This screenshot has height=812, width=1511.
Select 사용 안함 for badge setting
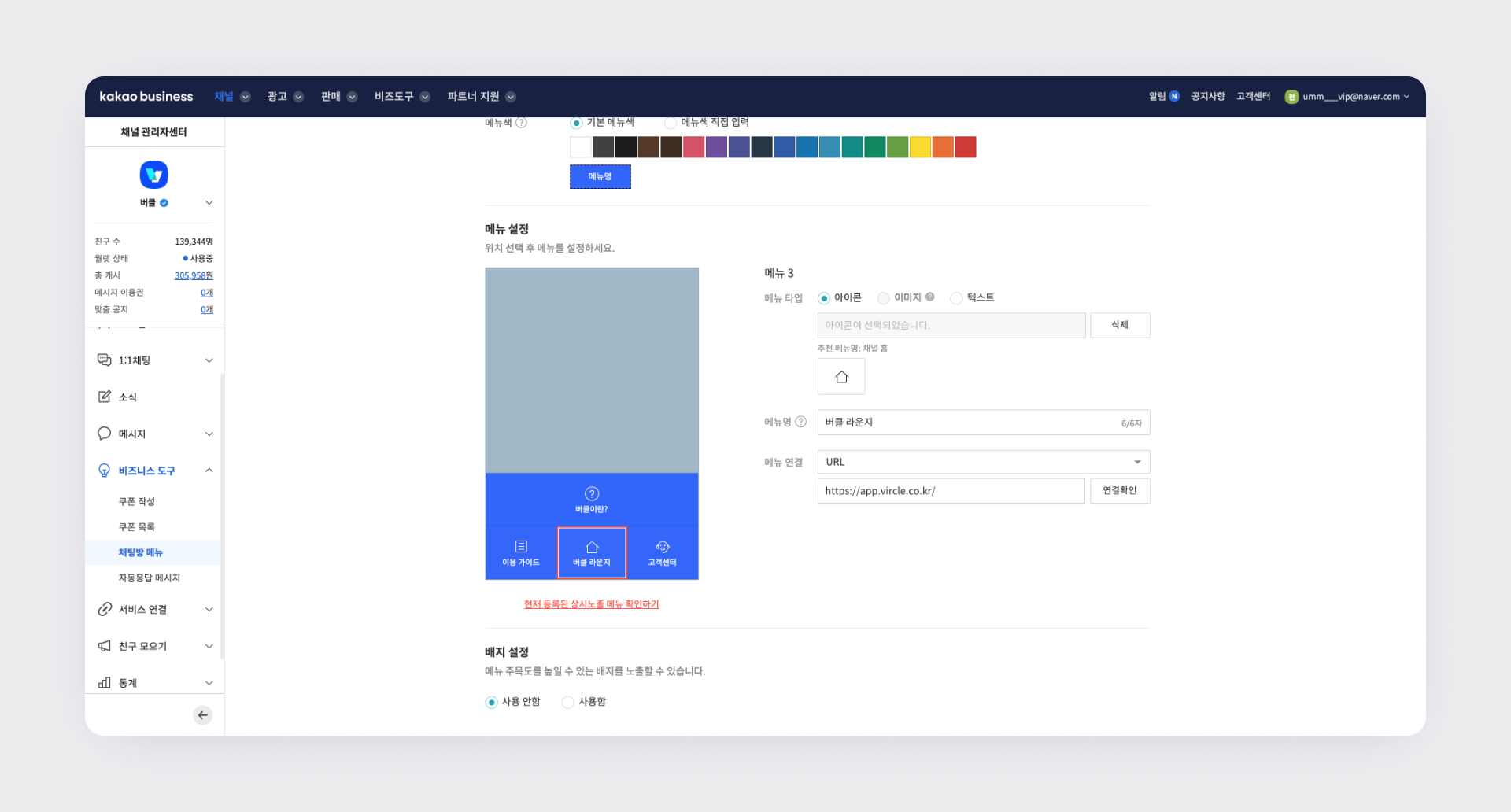click(491, 702)
